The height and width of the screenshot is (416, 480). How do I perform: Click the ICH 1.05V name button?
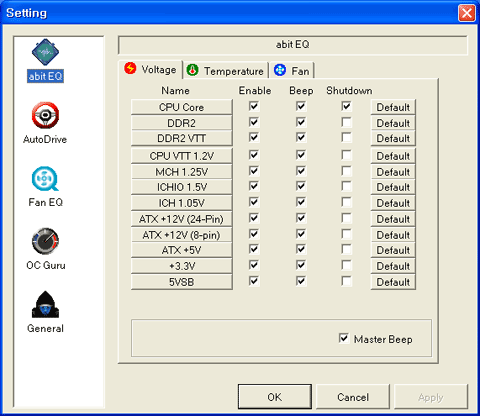point(182,203)
